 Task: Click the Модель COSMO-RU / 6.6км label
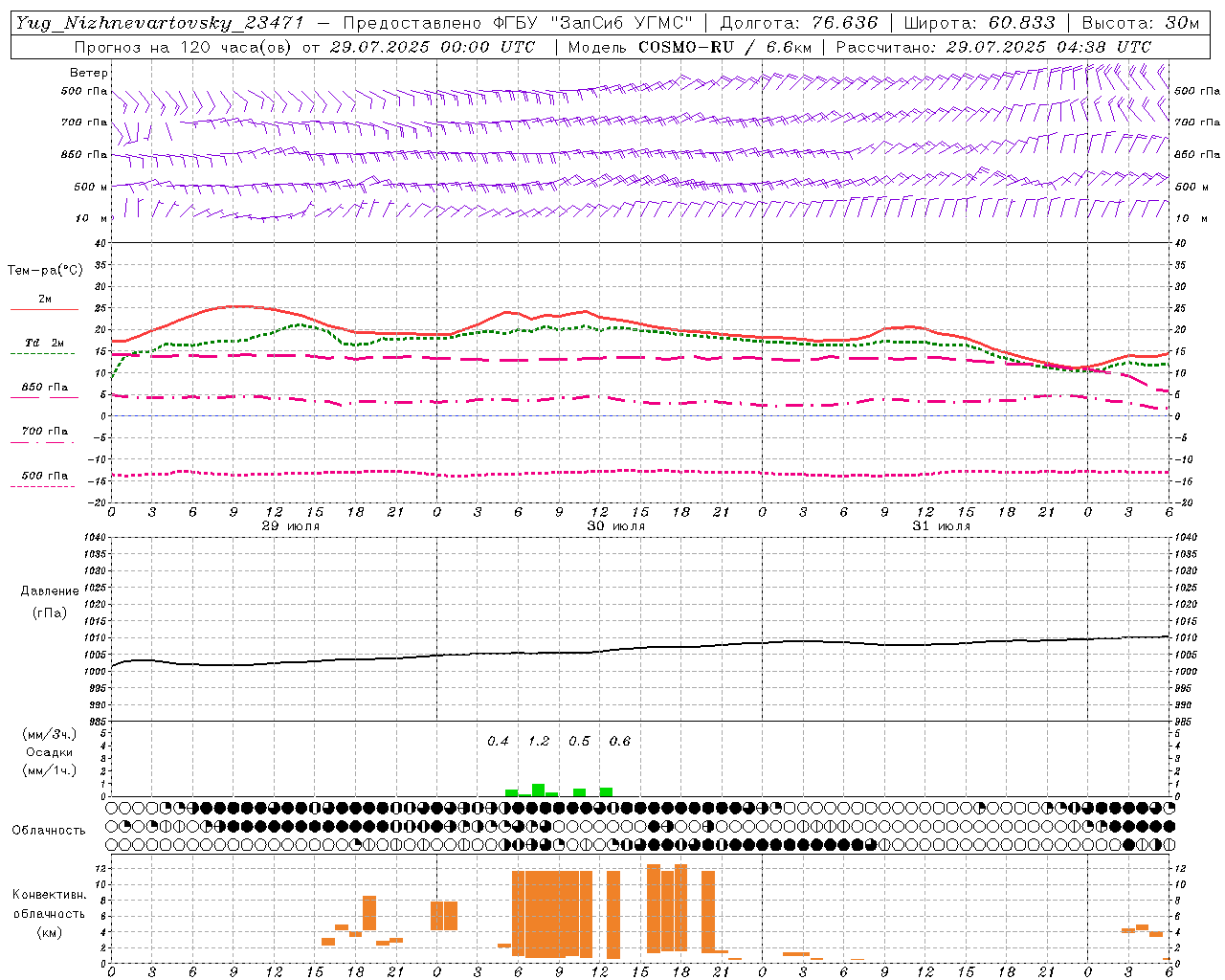point(689,47)
